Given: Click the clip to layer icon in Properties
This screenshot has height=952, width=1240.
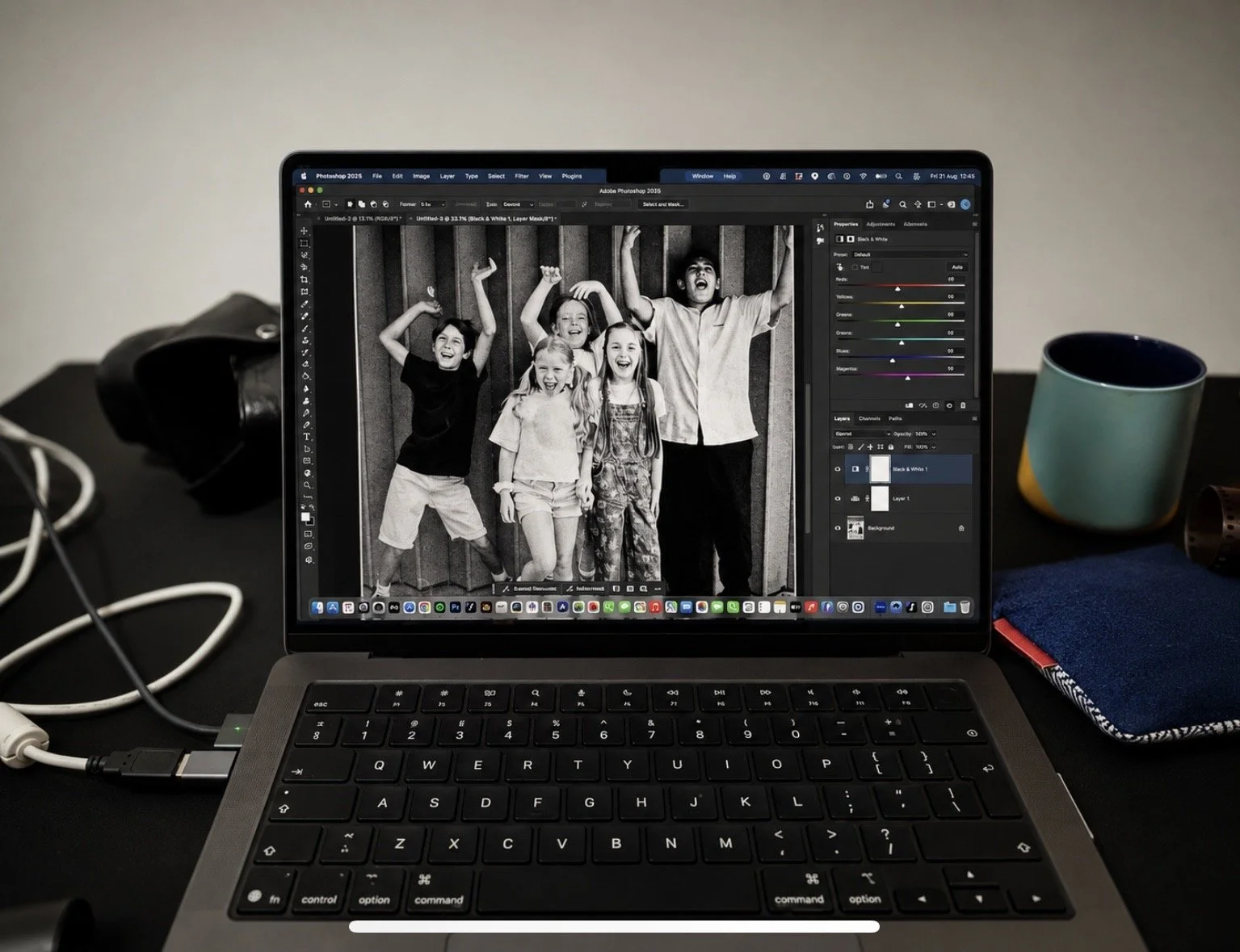Looking at the screenshot, I should pos(909,405).
